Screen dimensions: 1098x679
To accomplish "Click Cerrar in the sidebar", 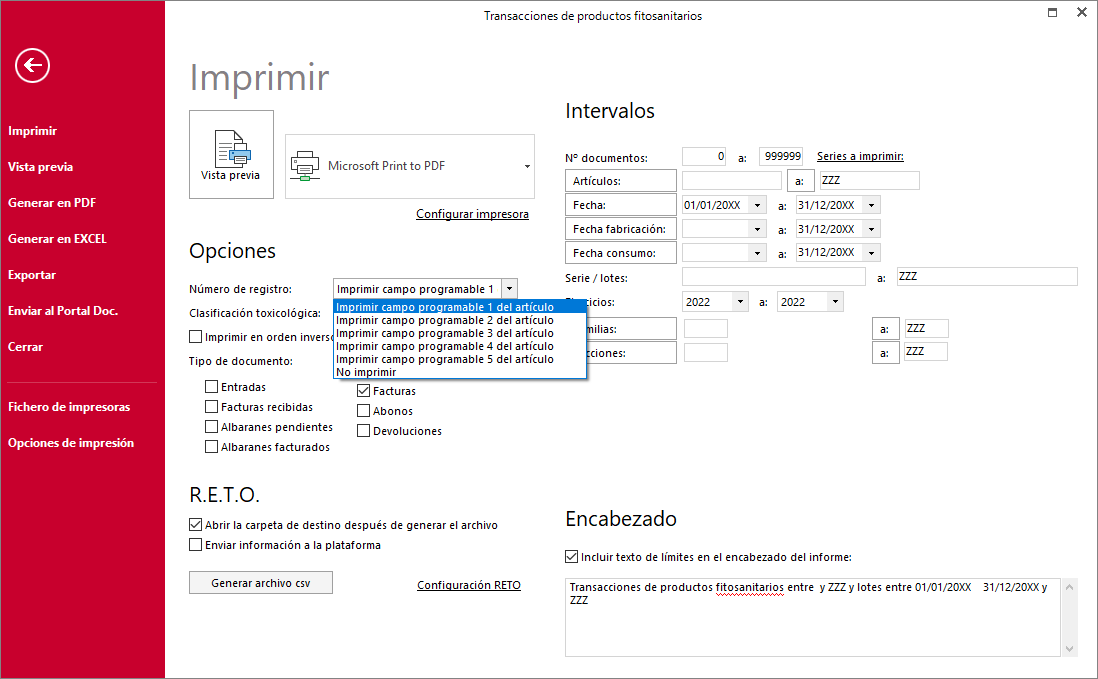I will (x=25, y=347).
